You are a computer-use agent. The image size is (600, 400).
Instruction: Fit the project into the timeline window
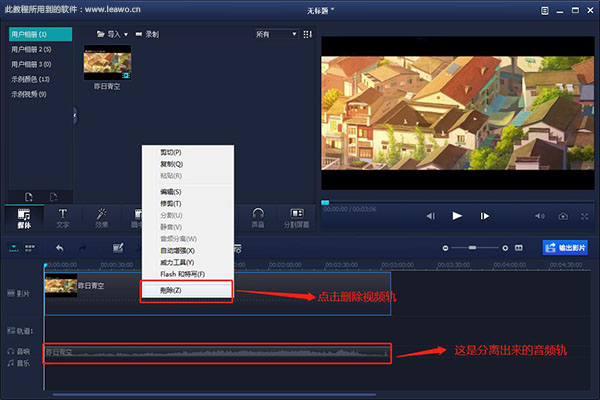[x=518, y=248]
